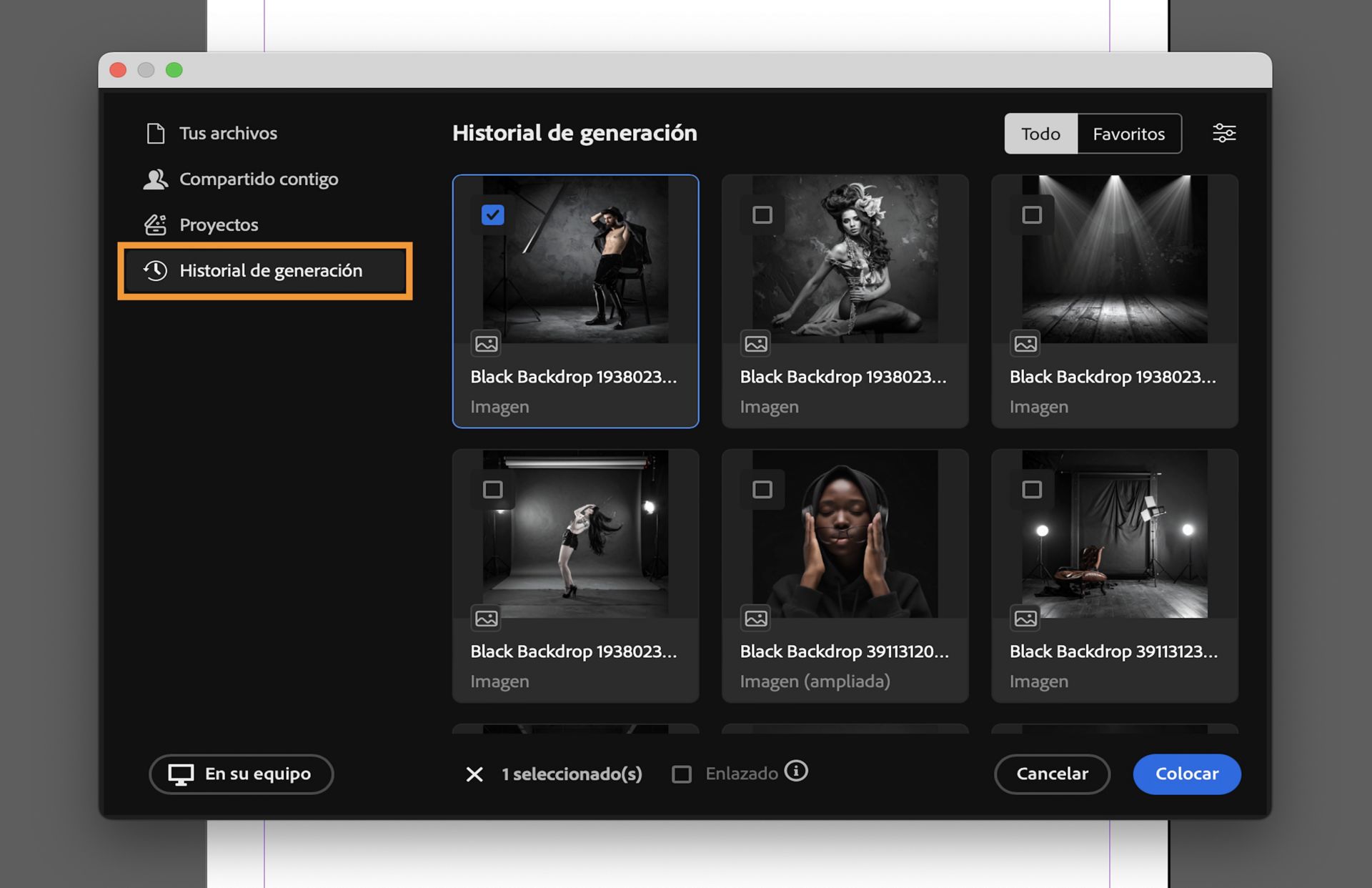Screen dimensions: 1372x888
Task: Check the woman with flower hair image checkbox
Action: (x=762, y=214)
